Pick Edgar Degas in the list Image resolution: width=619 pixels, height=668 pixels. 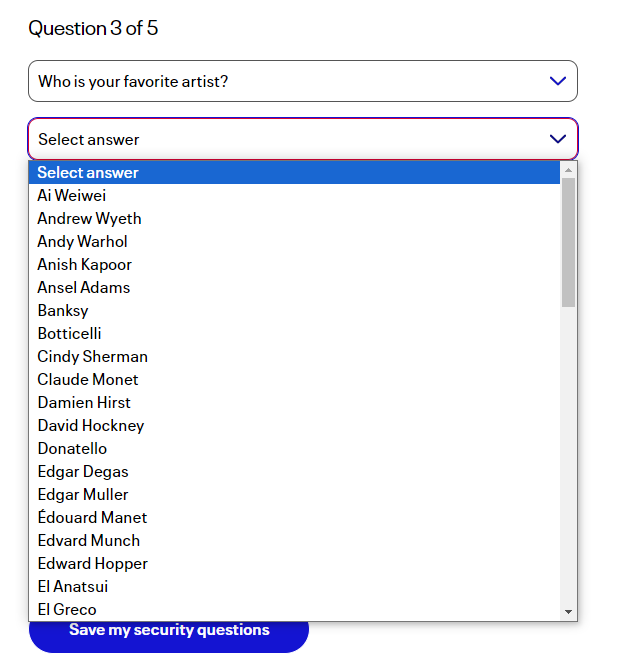[x=83, y=472]
